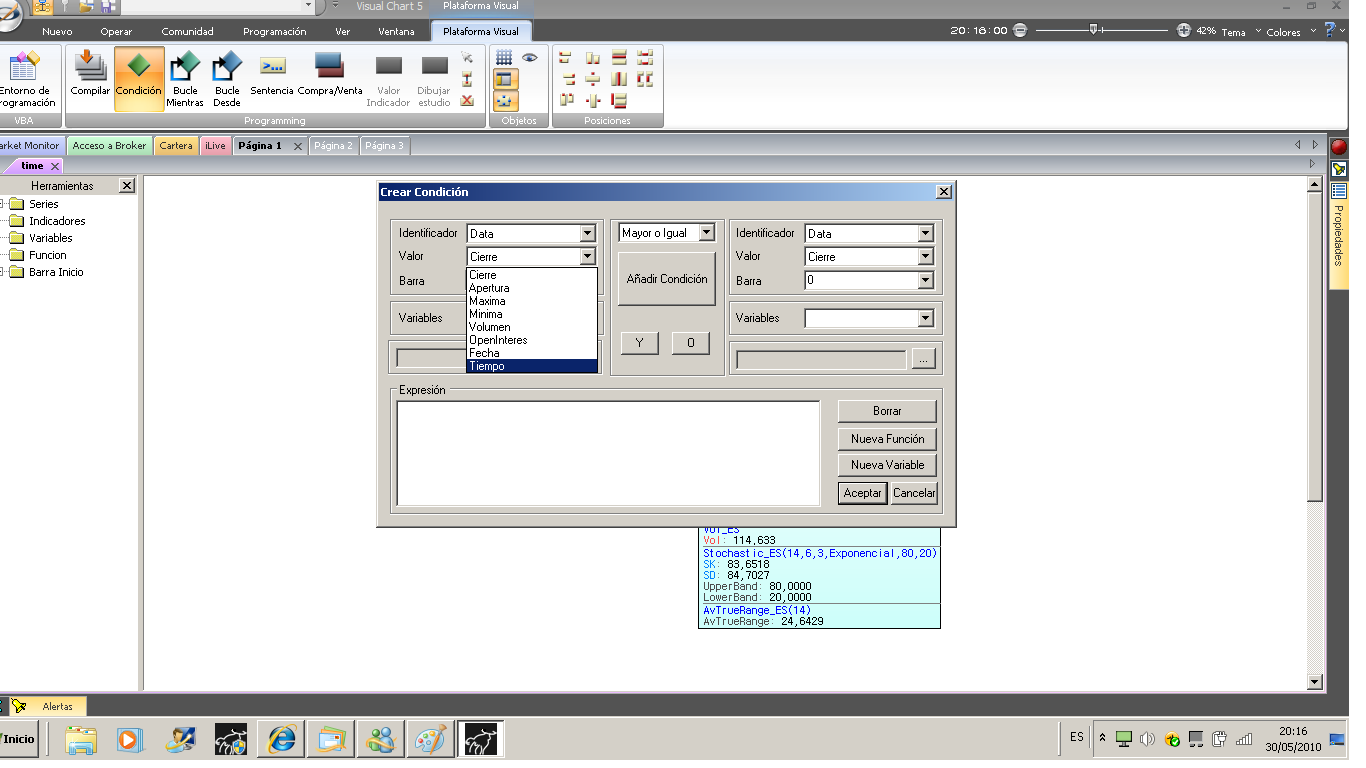This screenshot has height=768, width=1366.
Task: Click the Aceptar button
Action: [862, 493]
